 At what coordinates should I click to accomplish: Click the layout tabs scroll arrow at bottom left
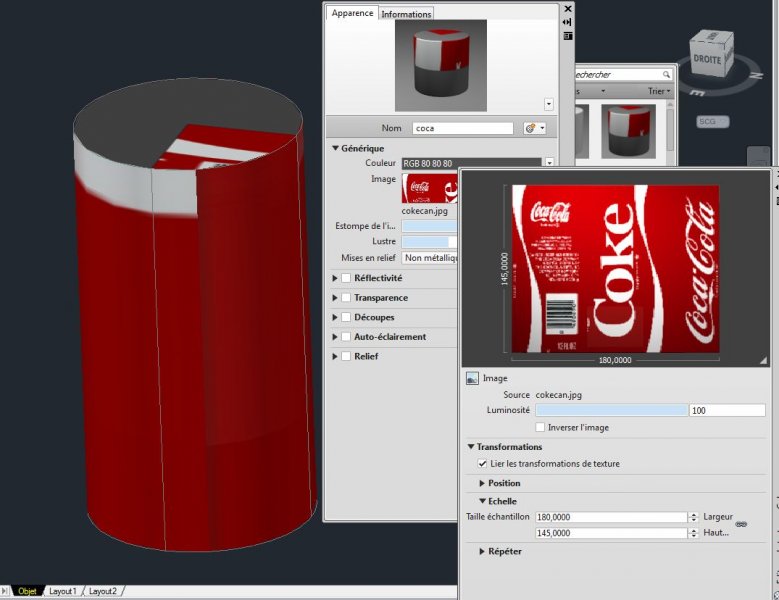click(x=5, y=591)
